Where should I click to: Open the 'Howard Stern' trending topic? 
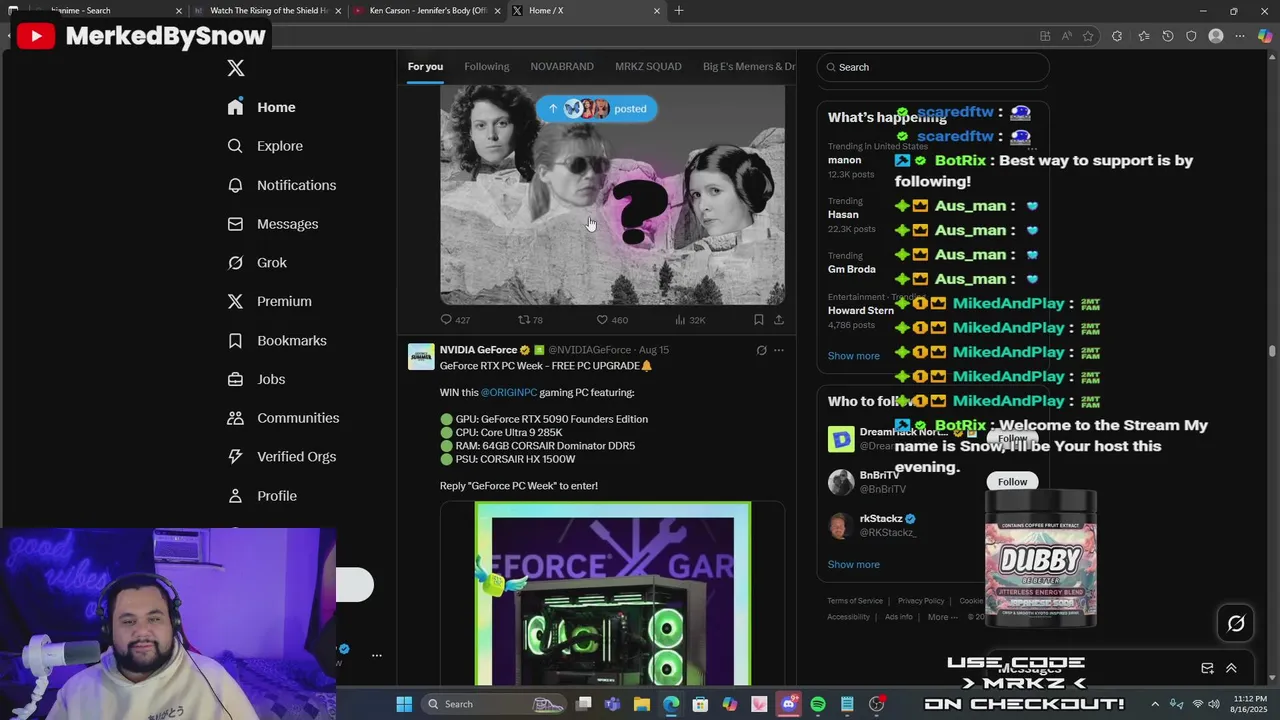coord(860,311)
